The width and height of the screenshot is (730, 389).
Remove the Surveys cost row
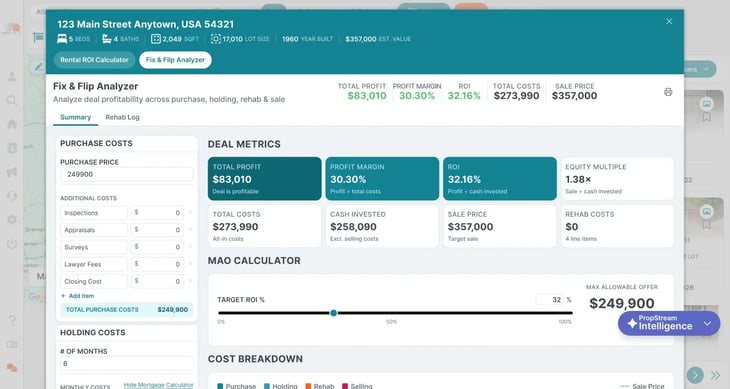[x=190, y=247]
